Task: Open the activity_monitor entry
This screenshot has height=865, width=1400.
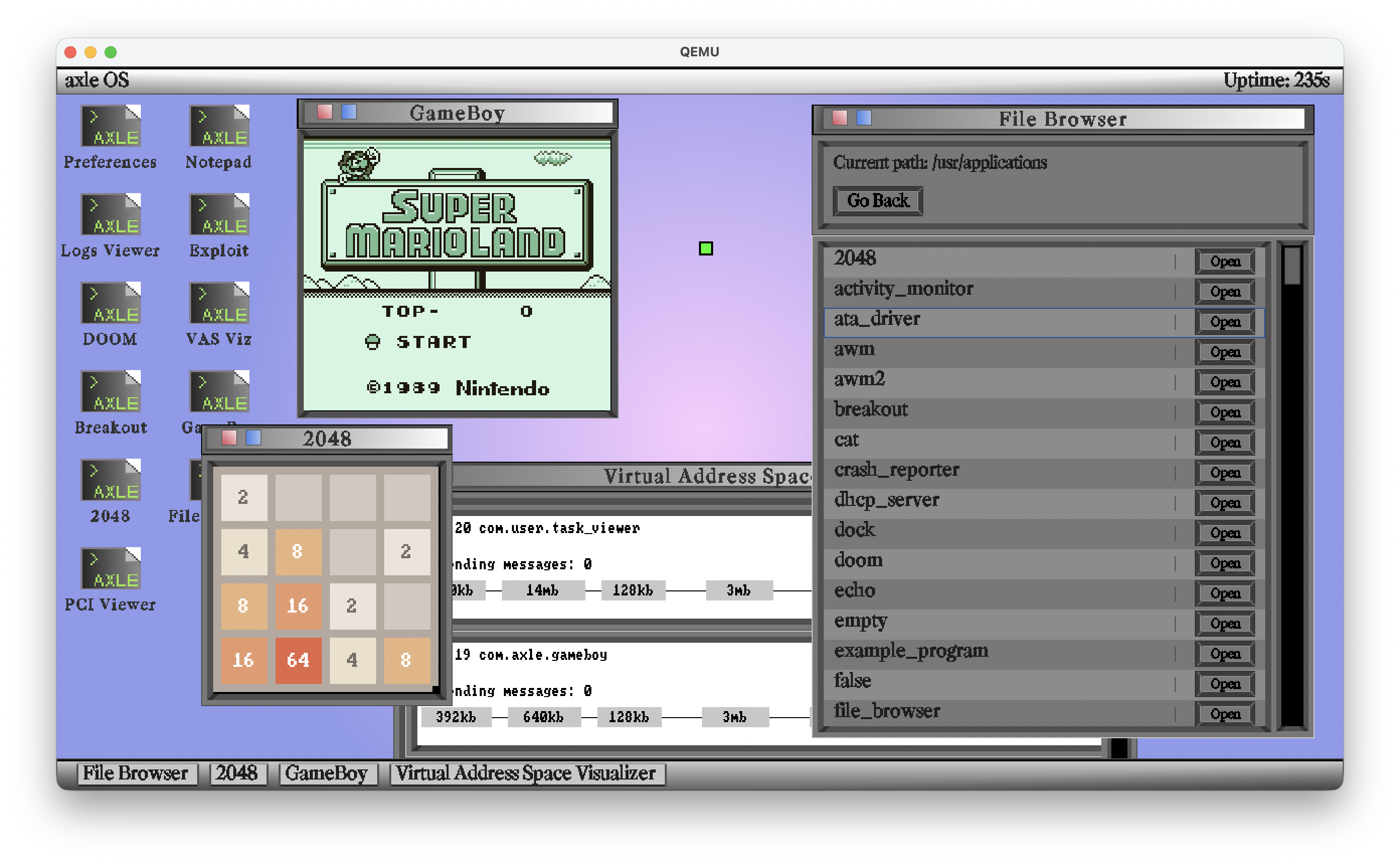Action: pos(1224,292)
